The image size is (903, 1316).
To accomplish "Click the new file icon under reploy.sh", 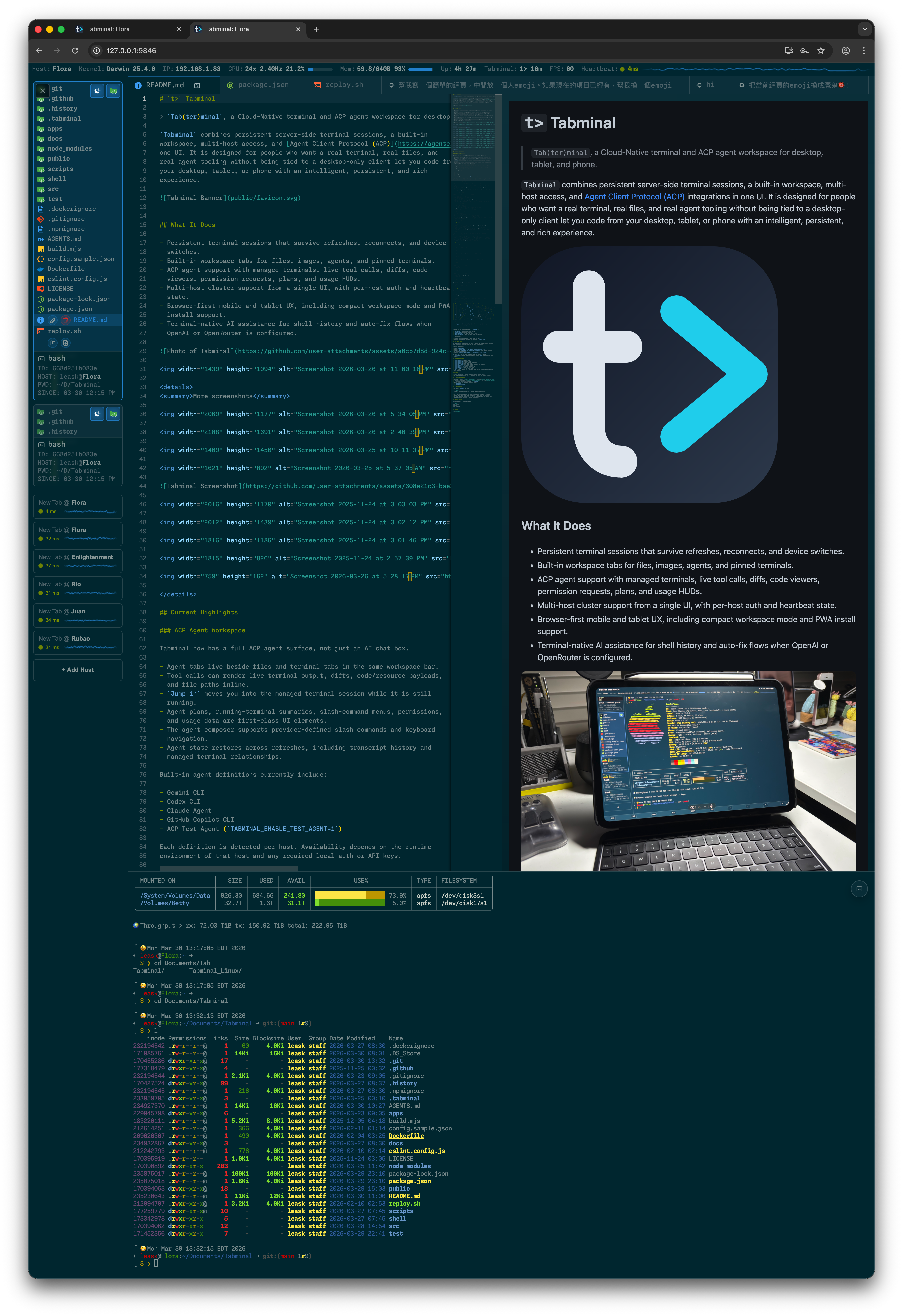I will (x=65, y=343).
